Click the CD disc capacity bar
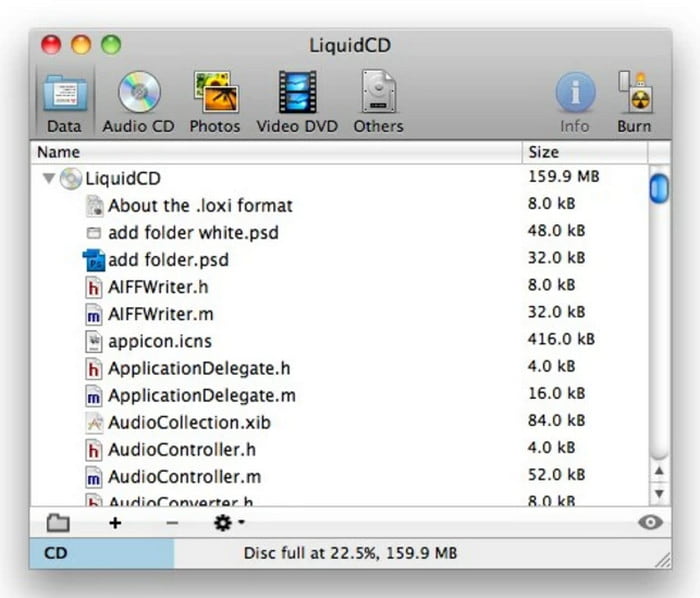 (102, 553)
